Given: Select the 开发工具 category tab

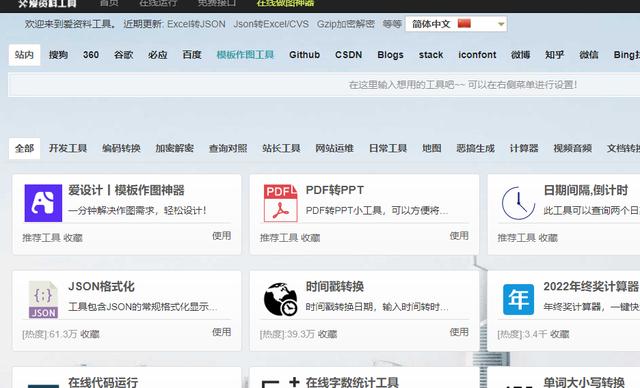Looking at the screenshot, I should 68,148.
